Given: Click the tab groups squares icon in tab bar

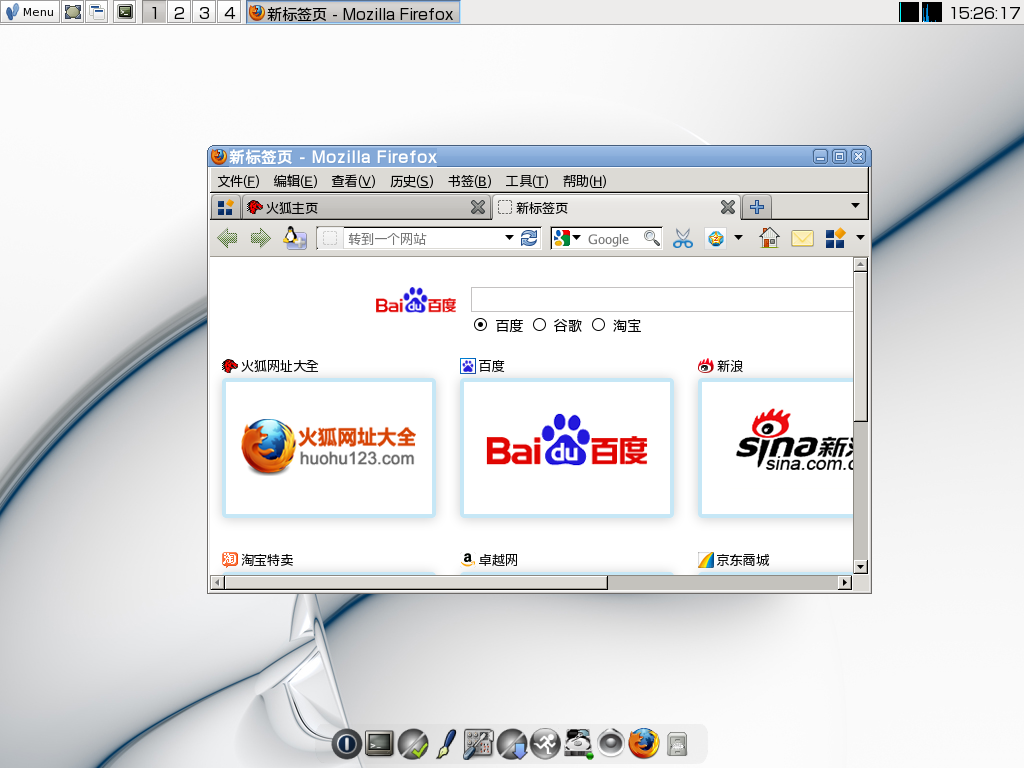Looking at the screenshot, I should 225,208.
